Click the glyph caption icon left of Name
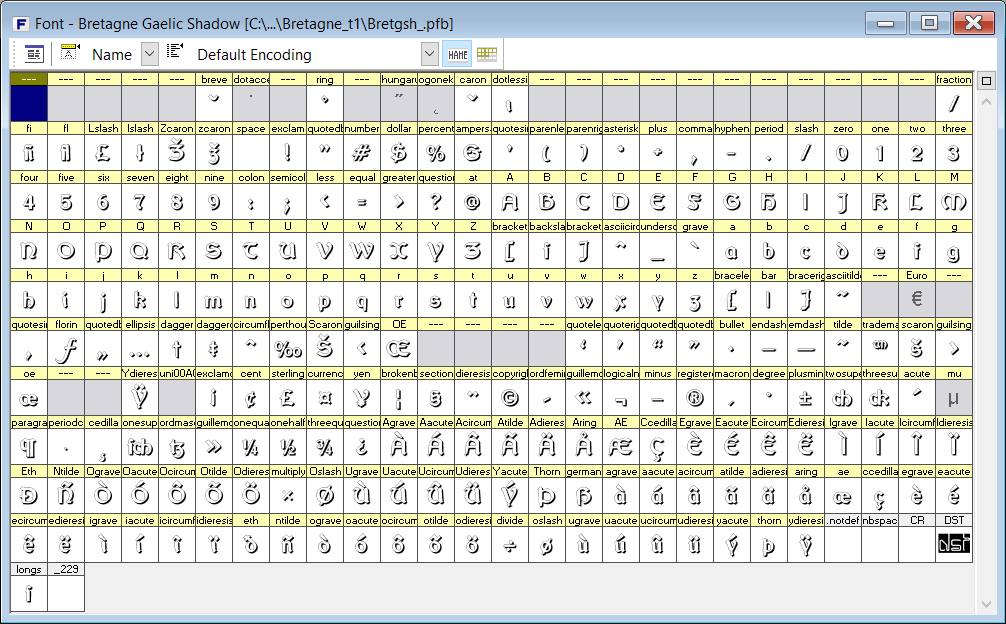 (x=70, y=53)
